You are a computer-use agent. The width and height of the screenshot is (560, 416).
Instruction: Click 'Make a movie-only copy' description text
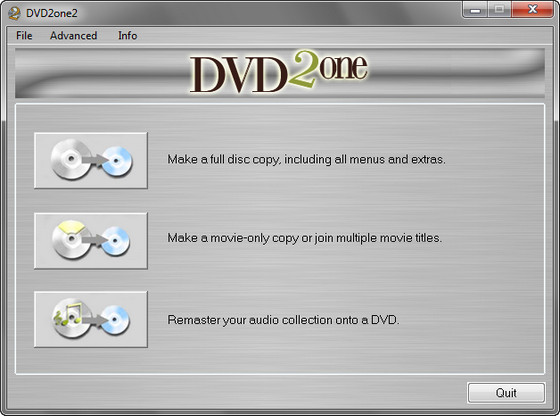click(305, 238)
